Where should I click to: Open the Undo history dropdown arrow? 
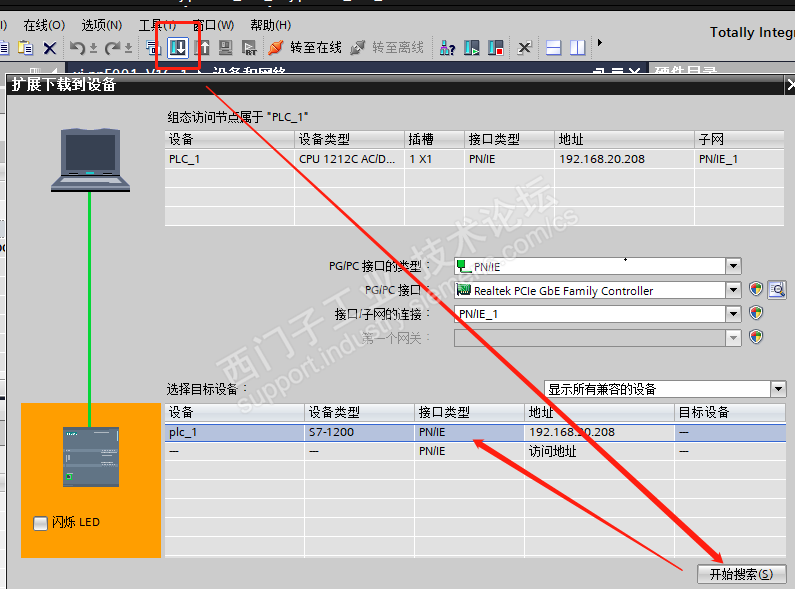(93, 49)
